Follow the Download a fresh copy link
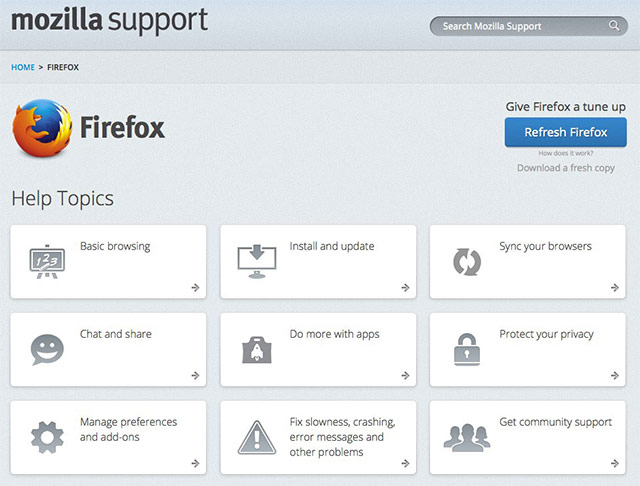Image resolution: width=640 pixels, height=486 pixels. pos(565,168)
